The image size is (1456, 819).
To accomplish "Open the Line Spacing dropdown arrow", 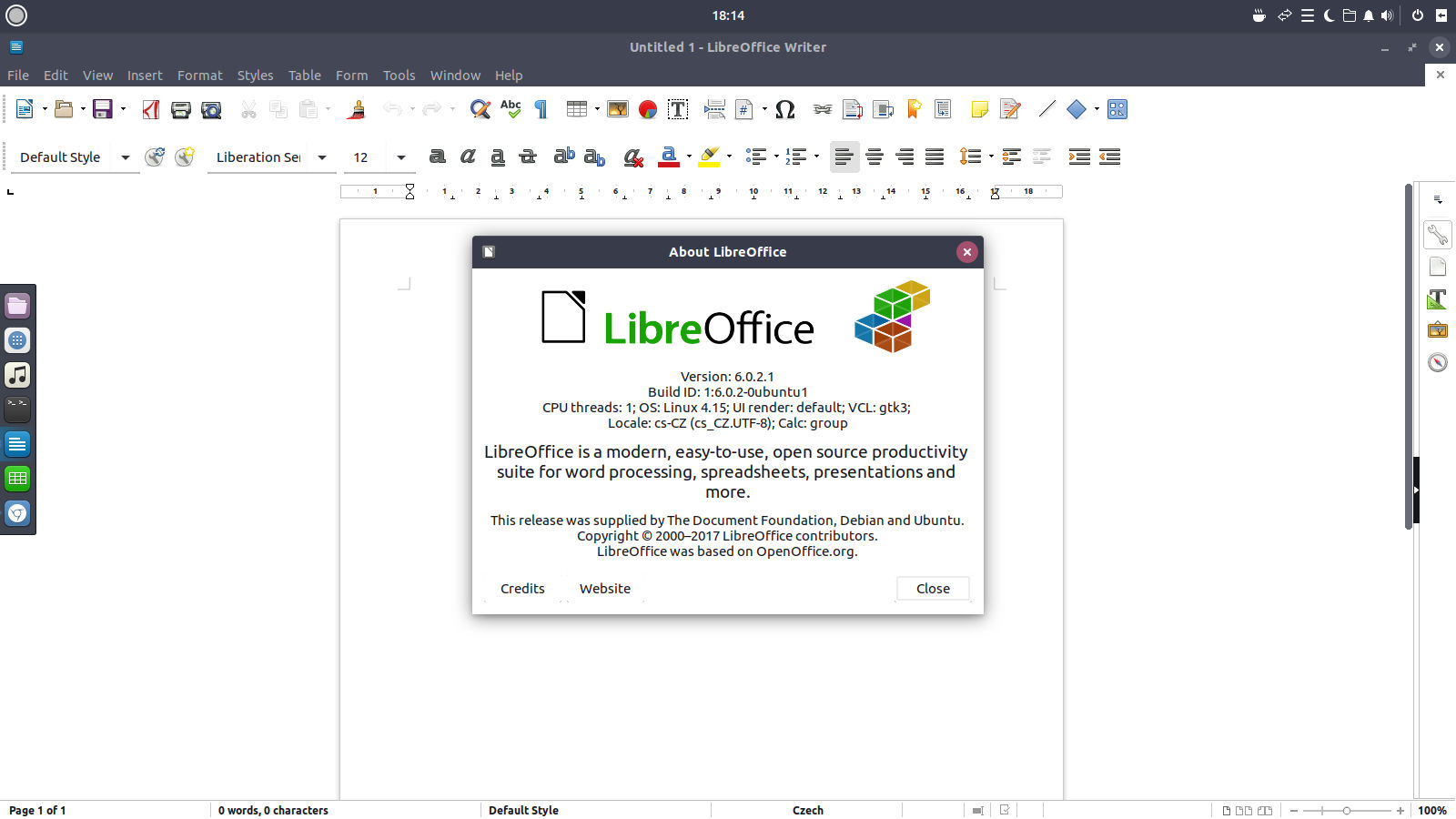I will point(991,157).
